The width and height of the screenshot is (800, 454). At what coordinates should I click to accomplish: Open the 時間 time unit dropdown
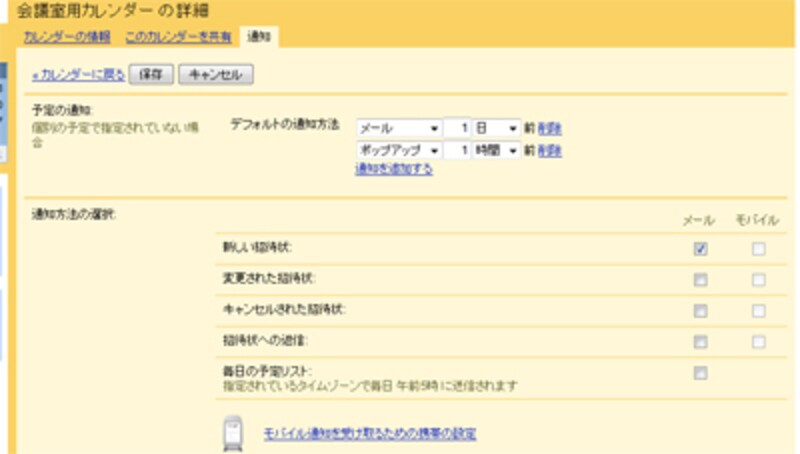[496, 150]
